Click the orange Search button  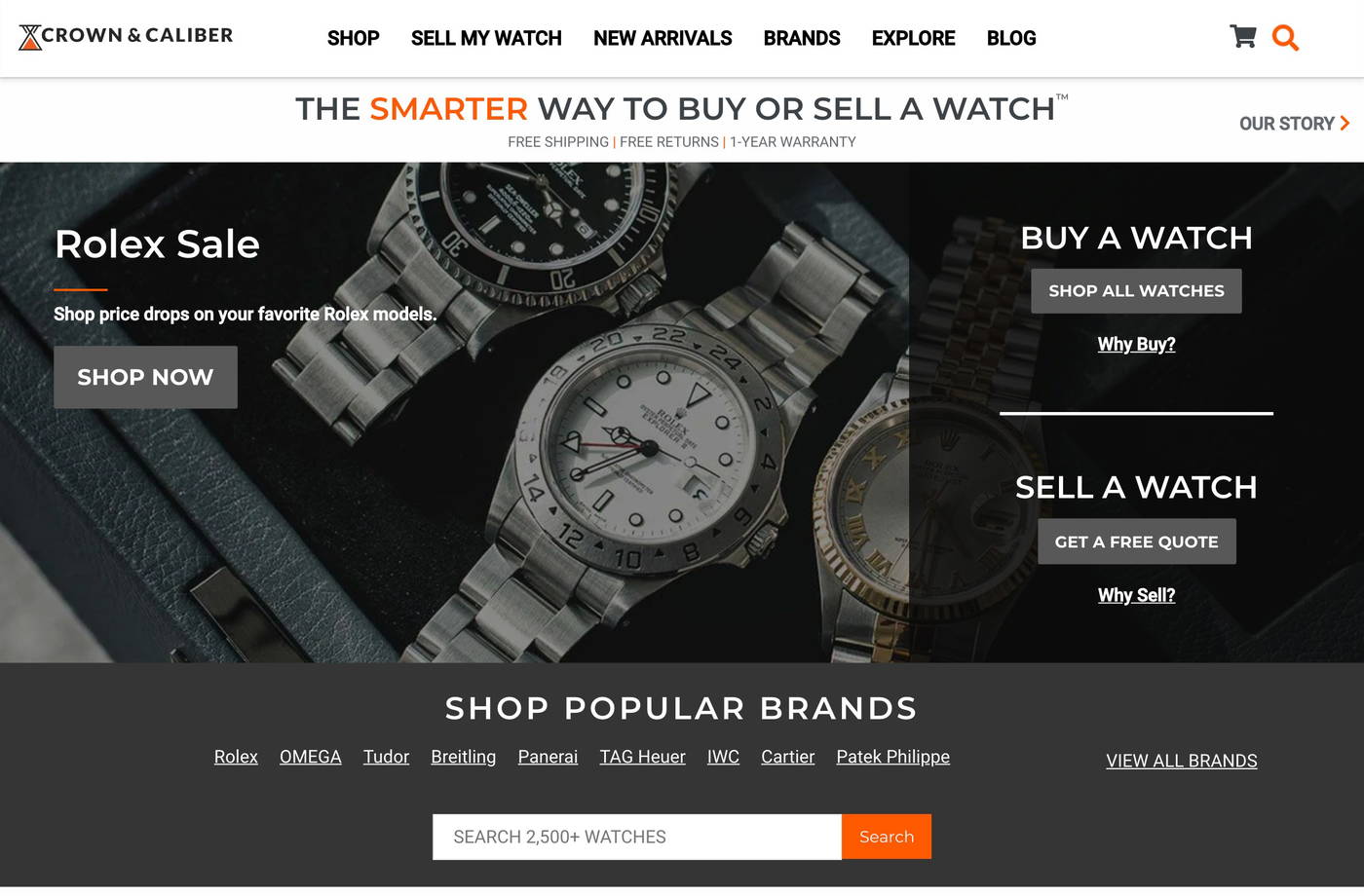[x=887, y=837]
